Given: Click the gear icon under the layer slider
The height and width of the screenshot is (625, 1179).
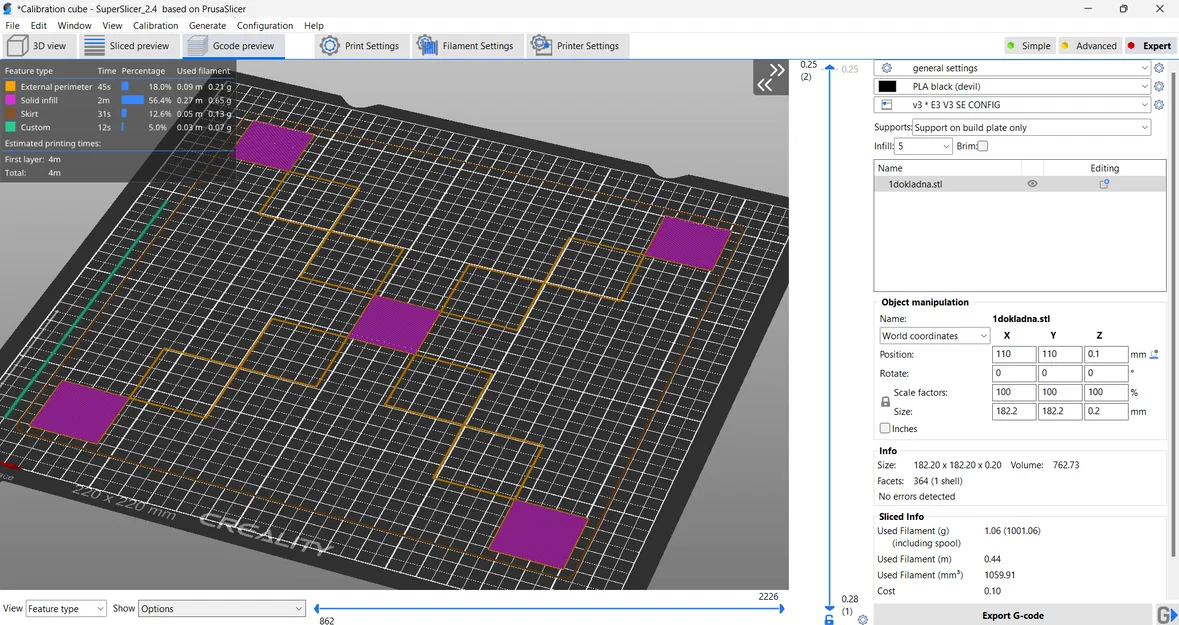Looking at the screenshot, I should click(862, 620).
